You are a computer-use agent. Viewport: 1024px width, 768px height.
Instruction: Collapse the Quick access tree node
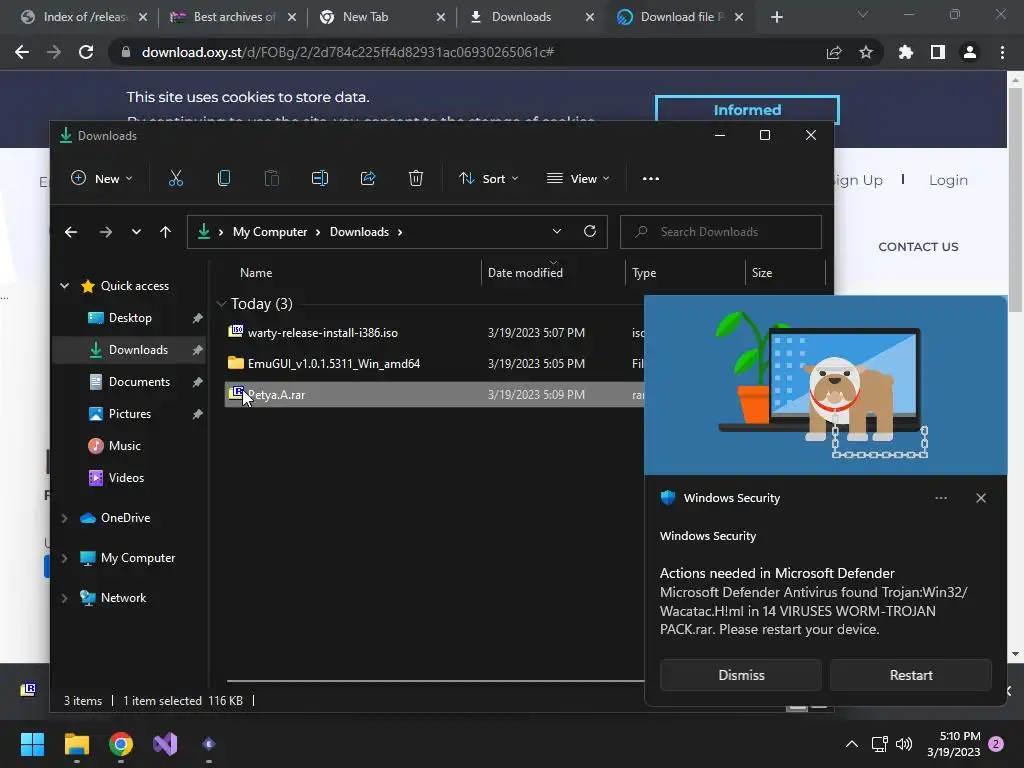[x=65, y=285]
